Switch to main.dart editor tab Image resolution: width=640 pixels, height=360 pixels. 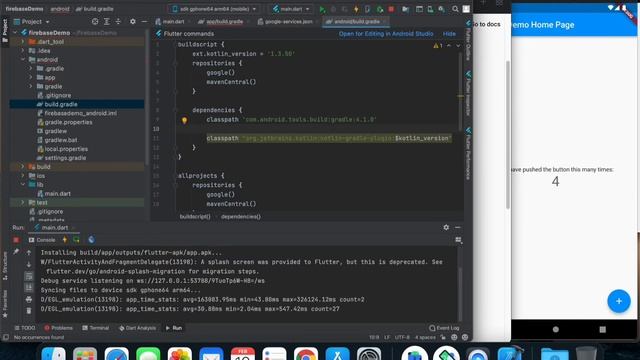coord(171,22)
